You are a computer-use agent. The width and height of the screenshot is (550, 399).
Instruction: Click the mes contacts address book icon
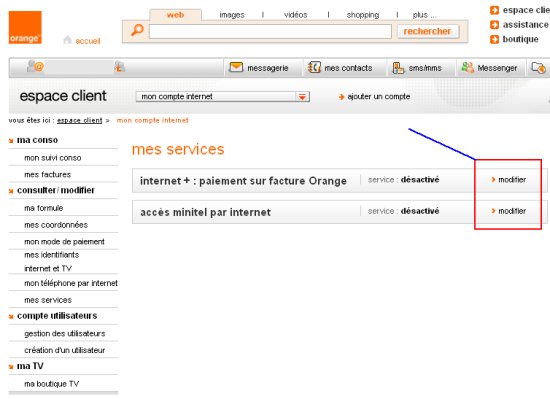[x=314, y=67]
